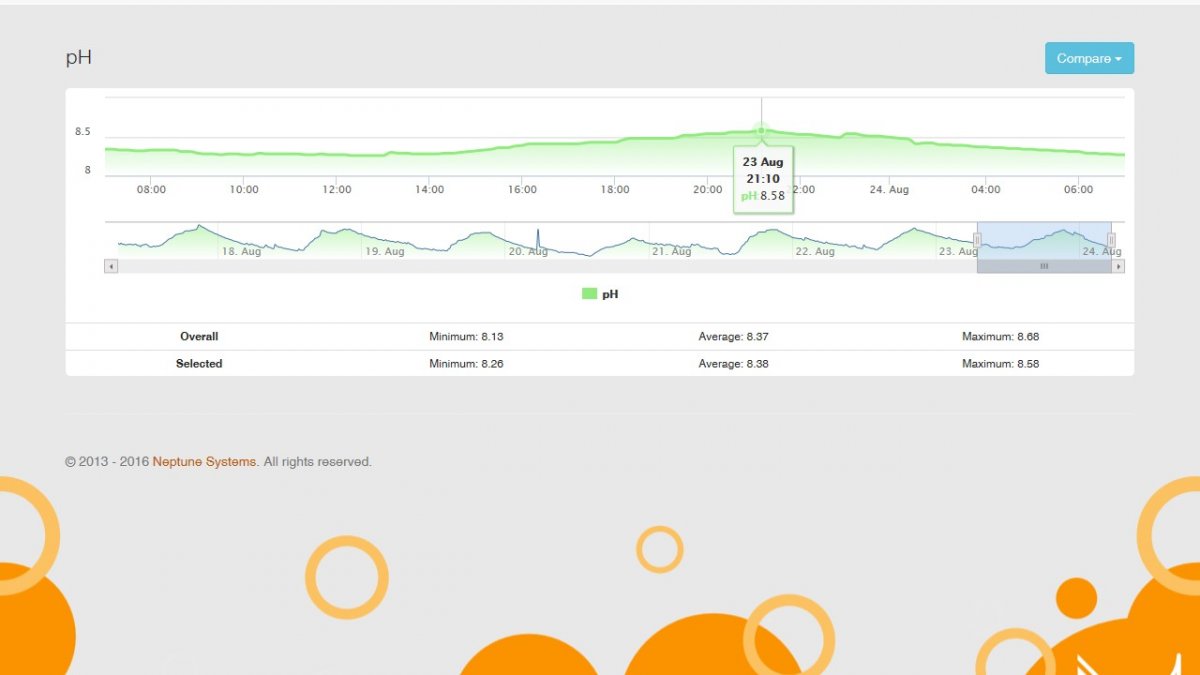Click the © 2013 - 2016 copyright text
The height and width of the screenshot is (675, 1200).
pyautogui.click(x=107, y=462)
